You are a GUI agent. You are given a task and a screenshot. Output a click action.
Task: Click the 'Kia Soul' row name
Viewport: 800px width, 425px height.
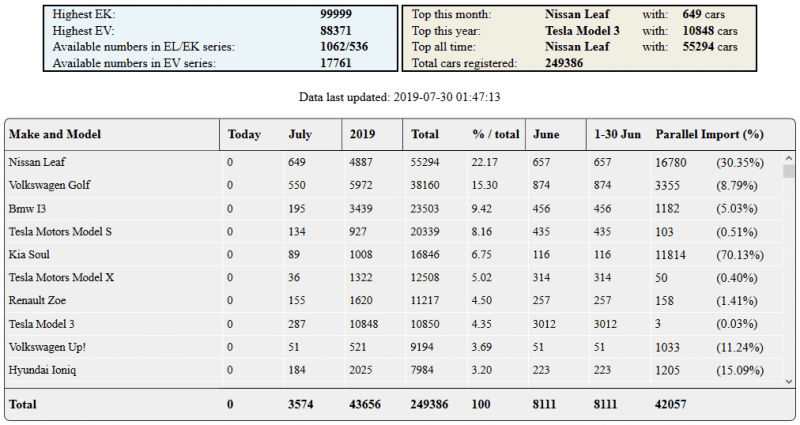point(29,255)
